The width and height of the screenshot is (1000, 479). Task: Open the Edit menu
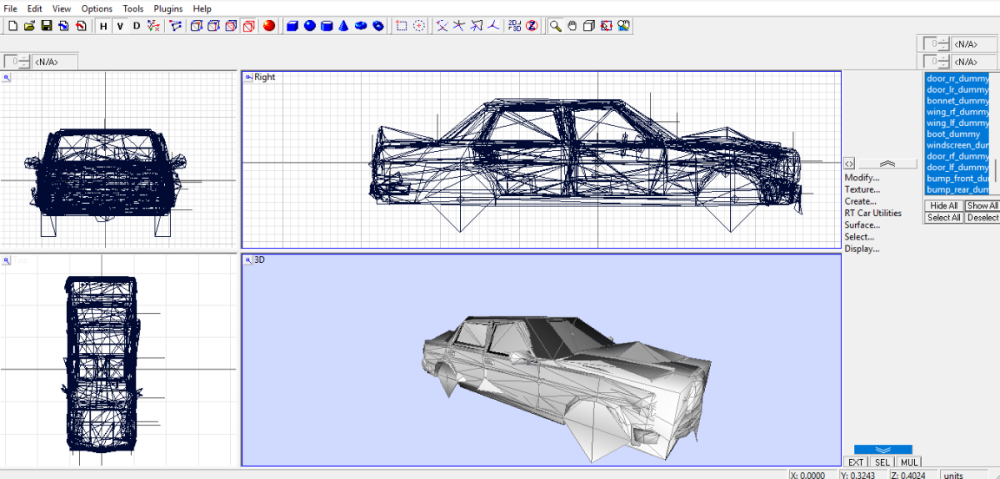34,9
